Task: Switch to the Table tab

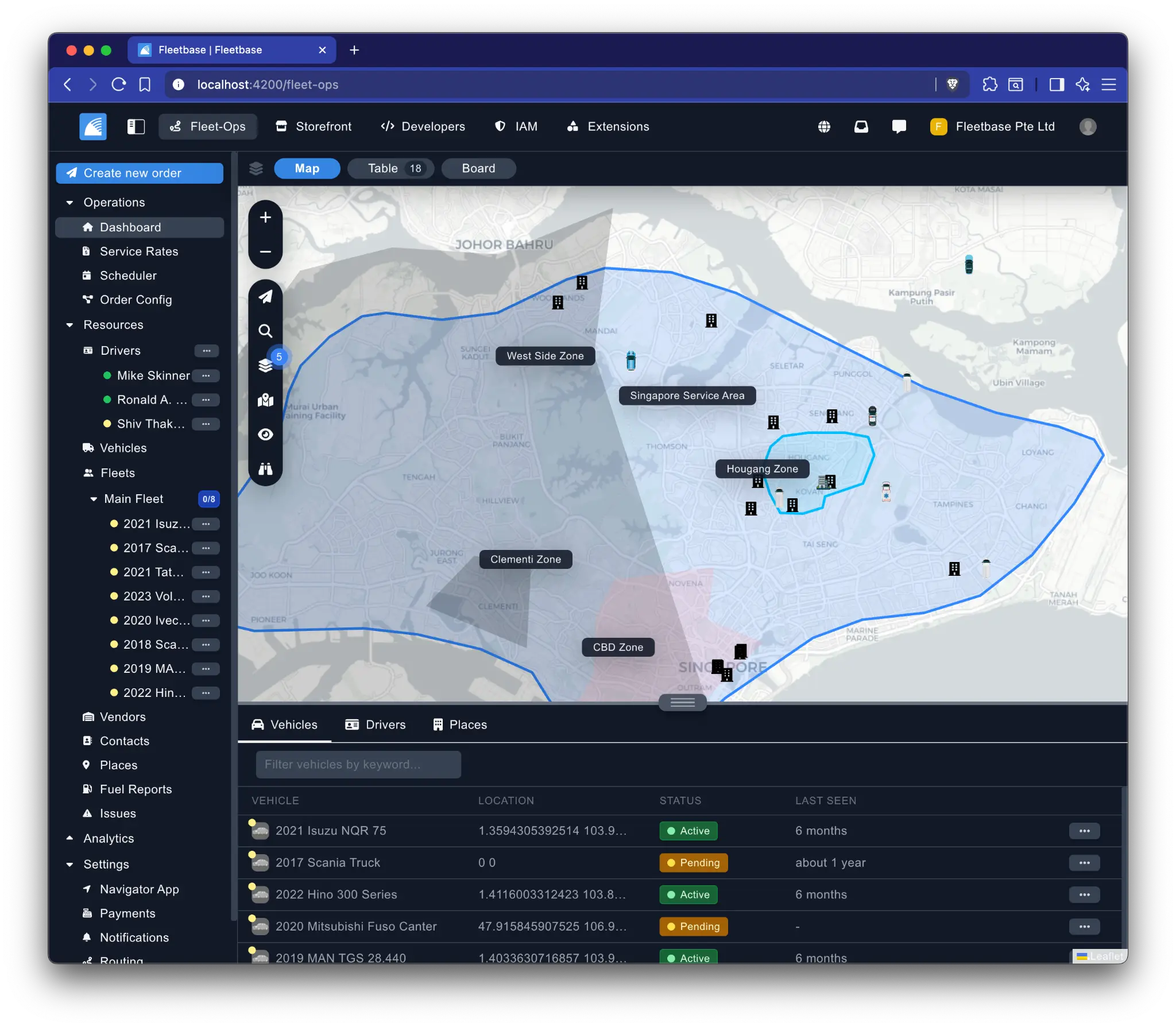Action: 390,168
